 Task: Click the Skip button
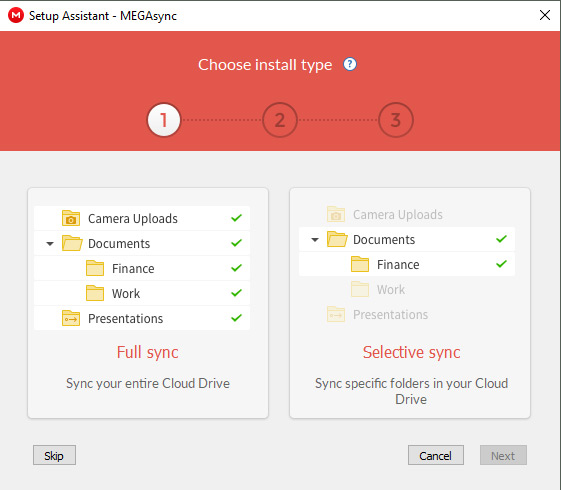coord(54,455)
